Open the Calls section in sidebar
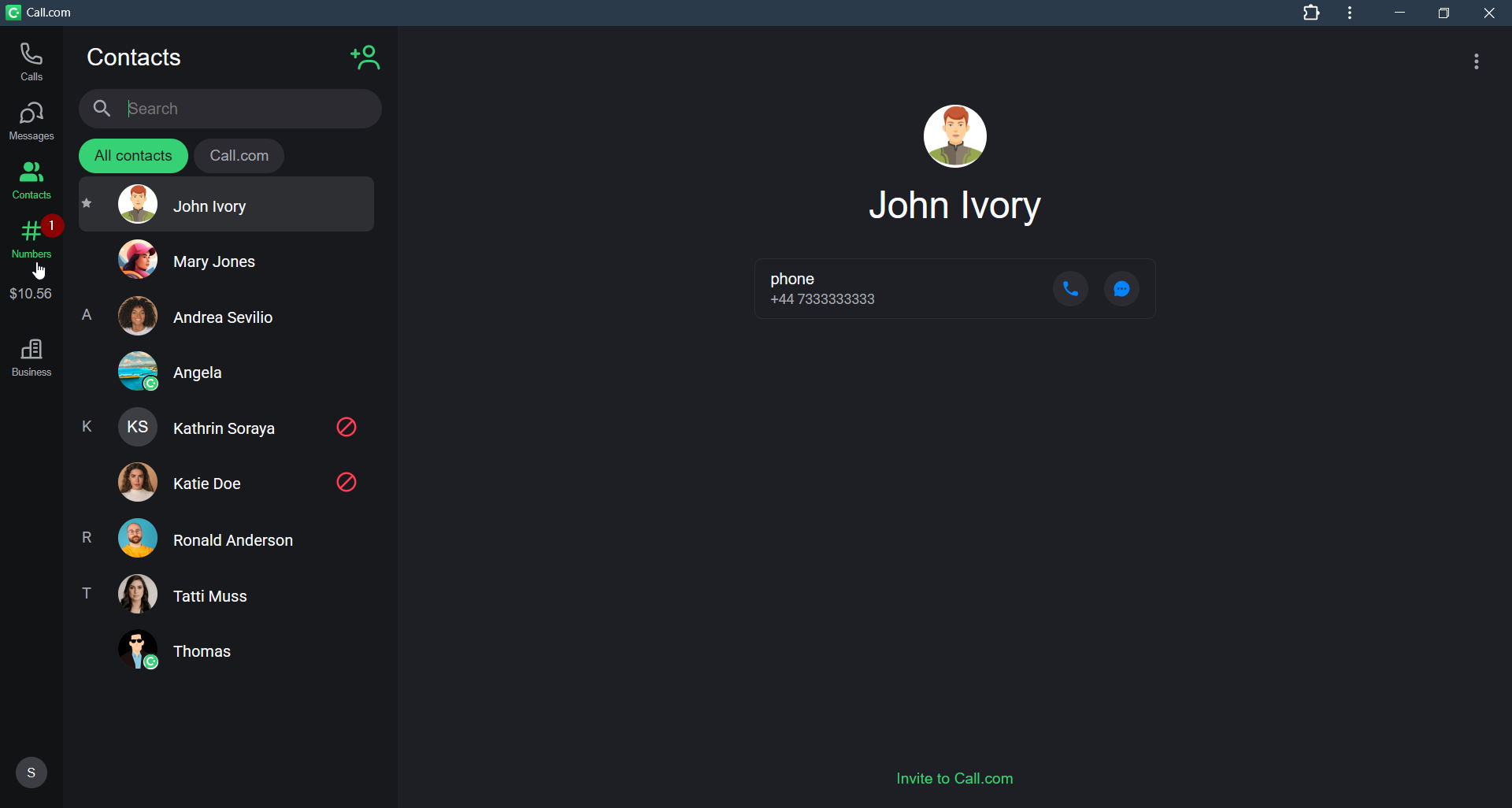1512x808 pixels. point(31,62)
